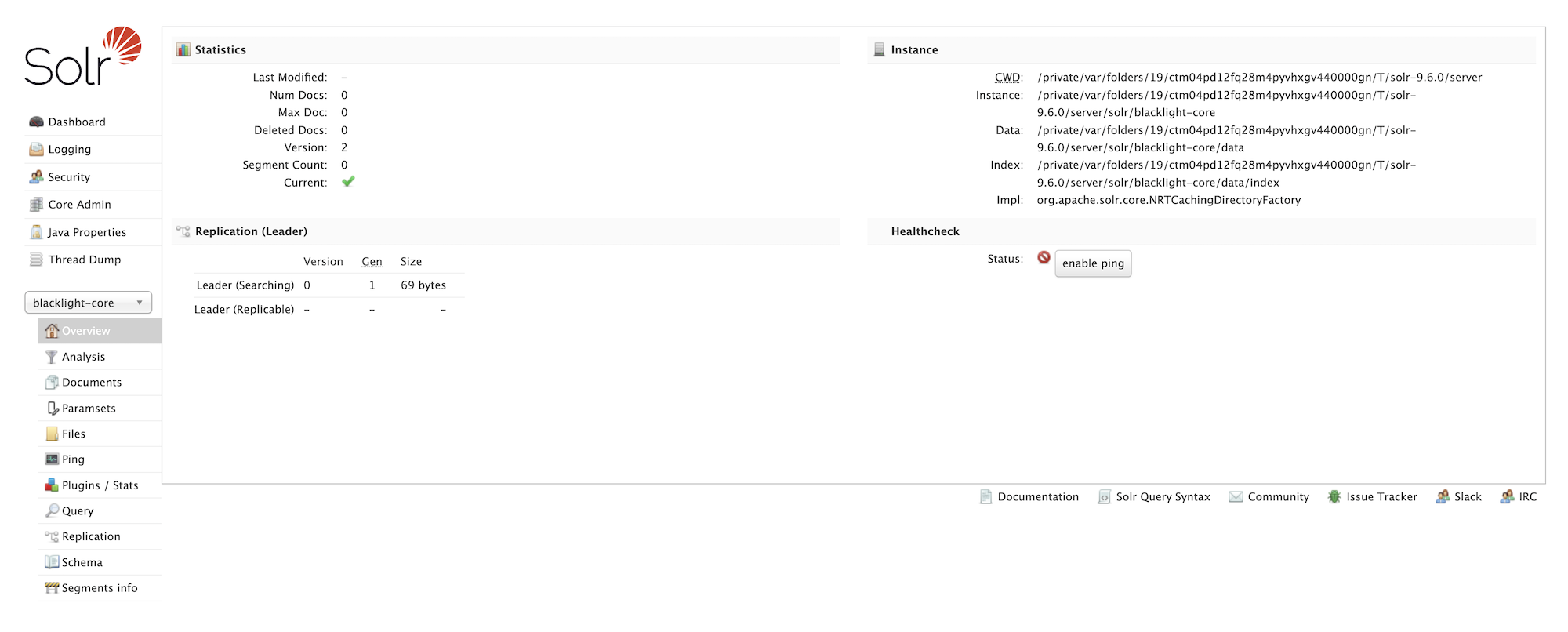Open the Schema page
This screenshot has width=1568, height=632.
click(x=82, y=562)
